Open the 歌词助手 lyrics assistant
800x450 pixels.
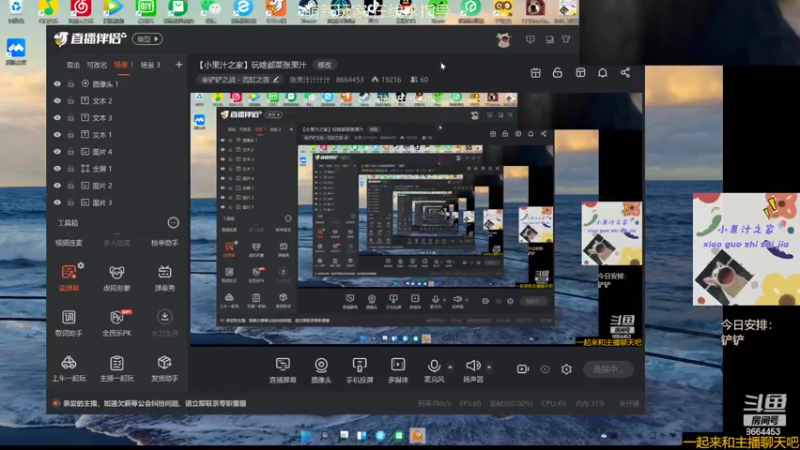pos(68,323)
